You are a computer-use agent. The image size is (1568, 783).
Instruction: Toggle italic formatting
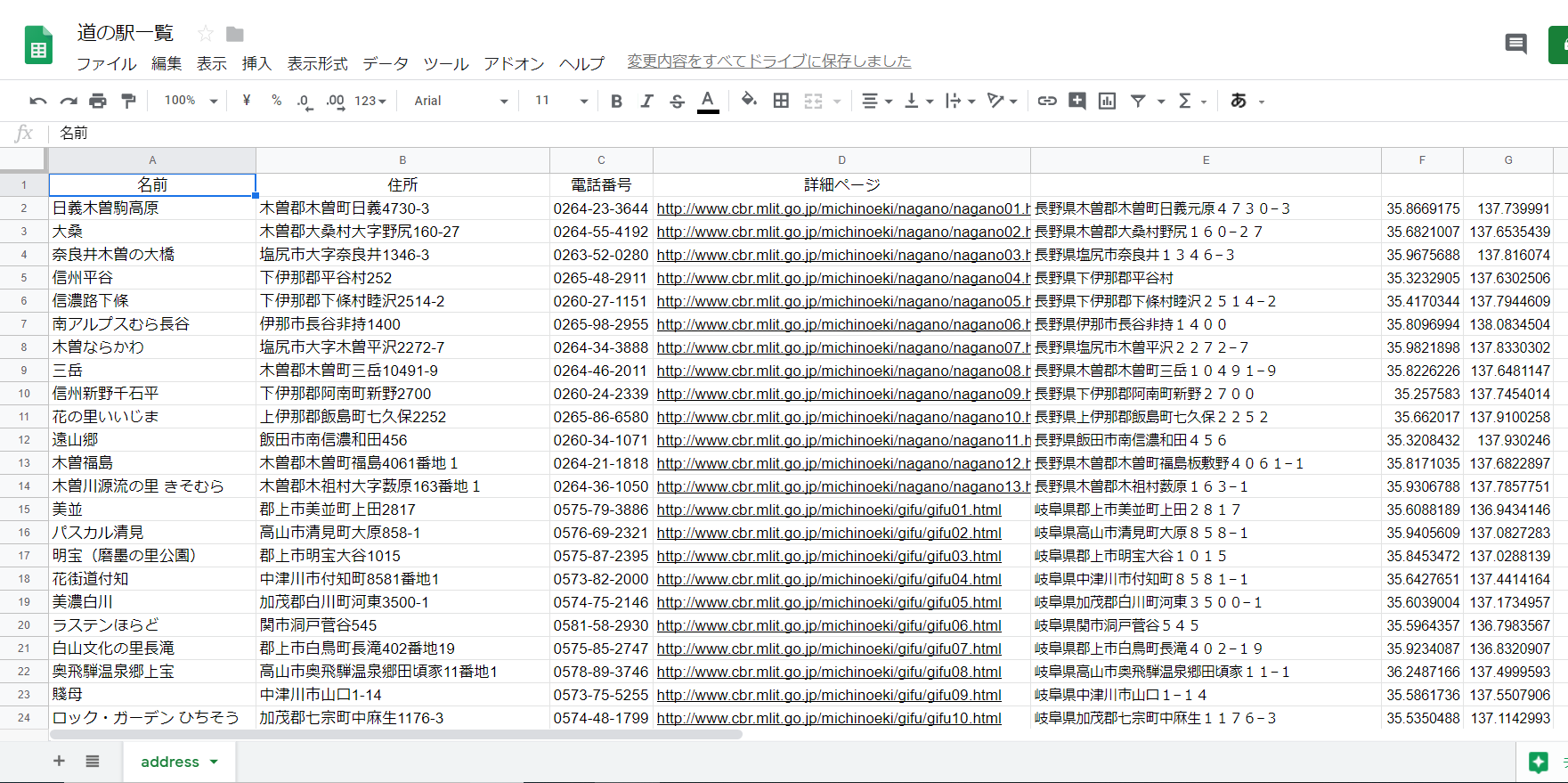(x=646, y=101)
